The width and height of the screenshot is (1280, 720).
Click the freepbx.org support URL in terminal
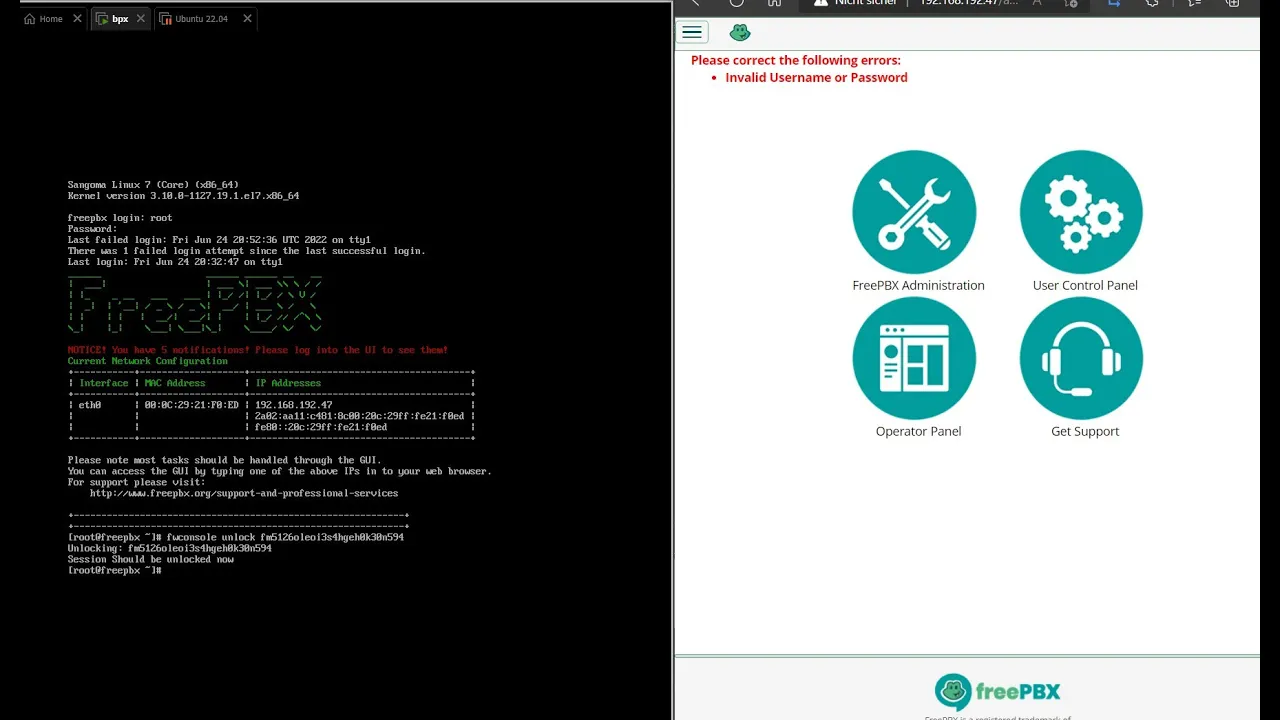(244, 493)
